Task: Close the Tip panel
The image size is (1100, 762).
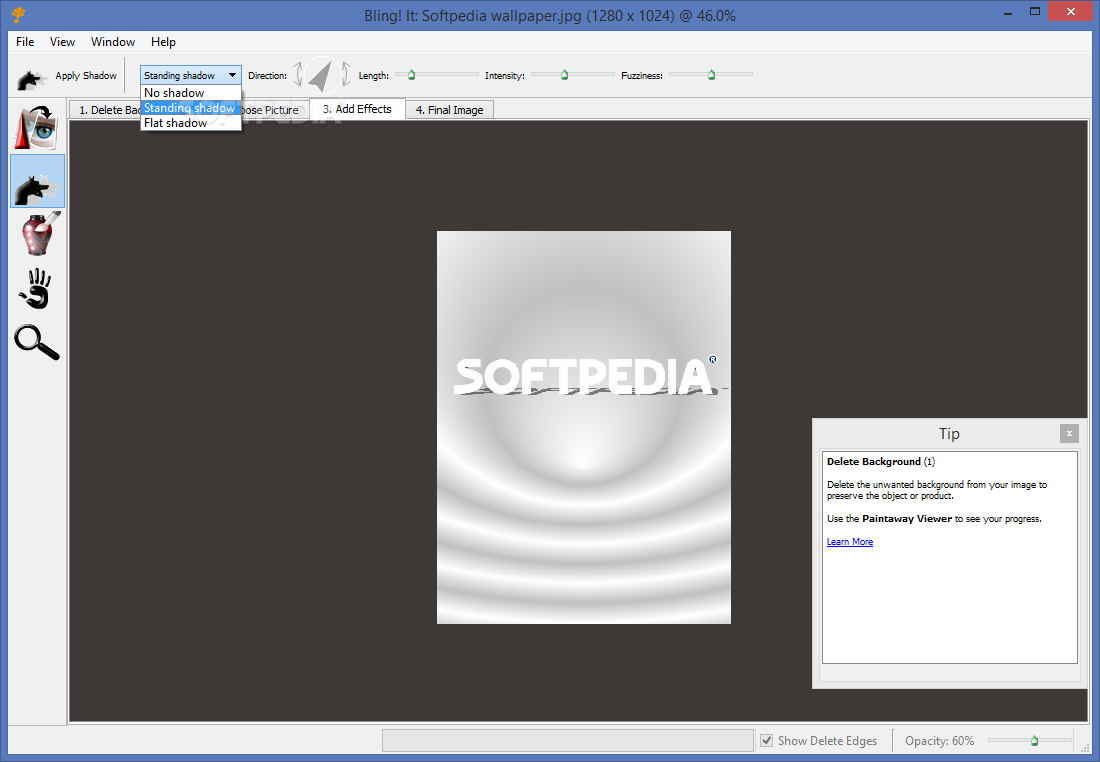Action: coord(1068,434)
